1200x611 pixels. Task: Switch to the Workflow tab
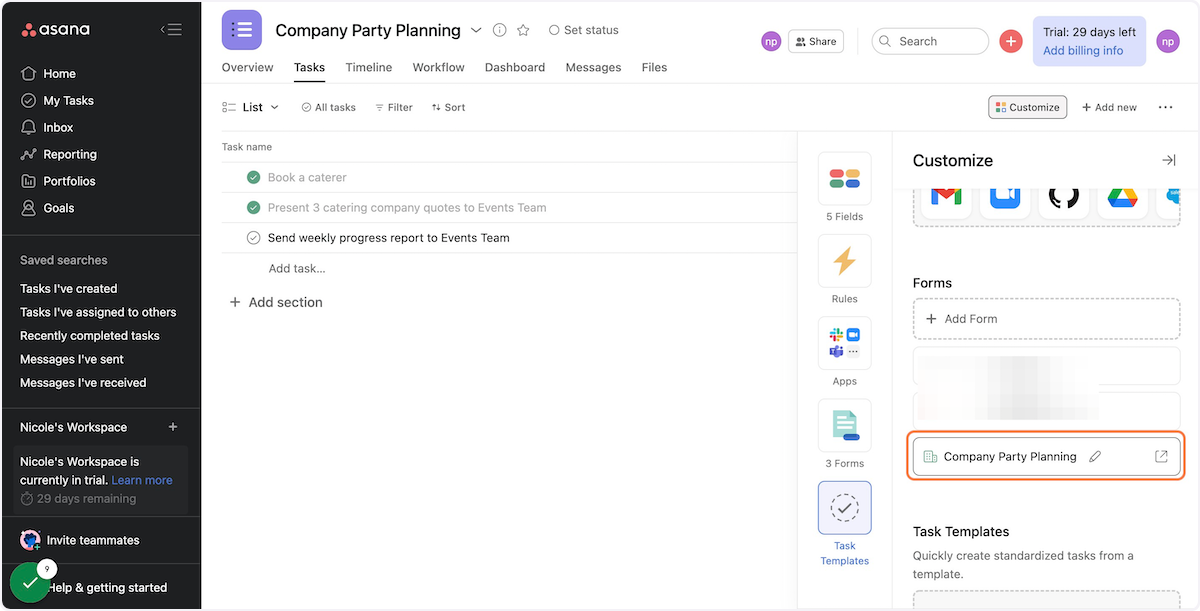438,67
